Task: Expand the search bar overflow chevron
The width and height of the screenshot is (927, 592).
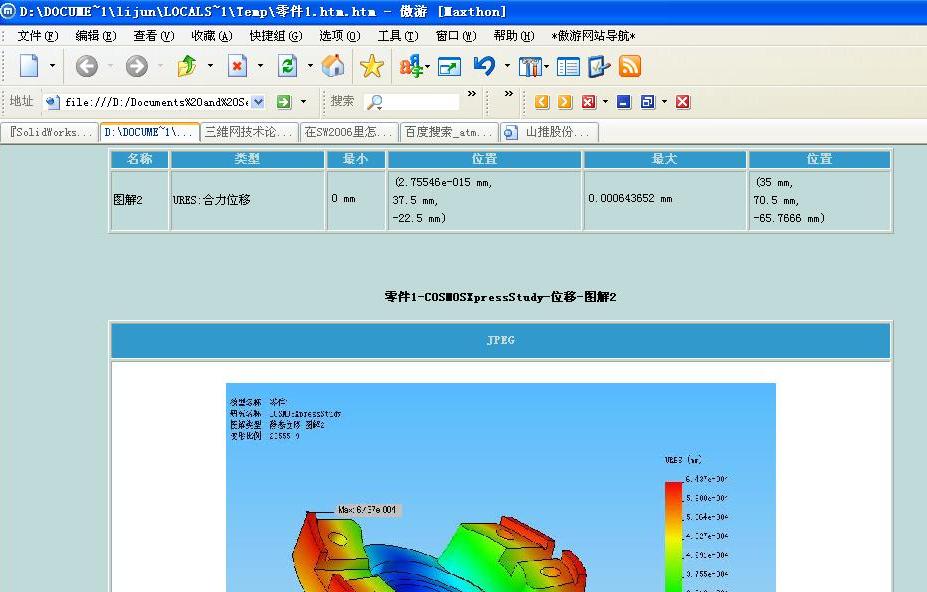Action: pyautogui.click(x=472, y=93)
